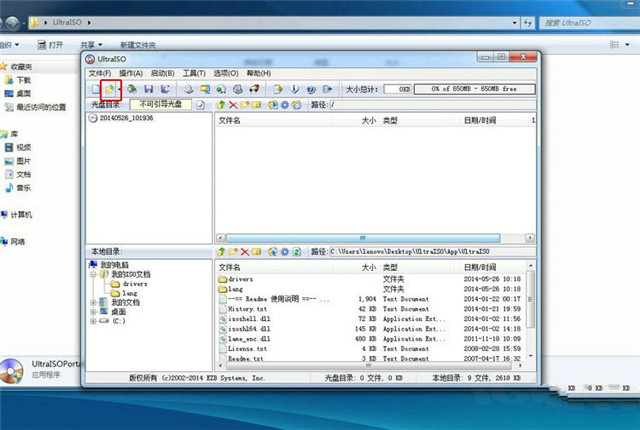This screenshot has width=640, height=430.
Task: Click the up-folder arrow in upper pane toolbar
Action: click(x=221, y=104)
